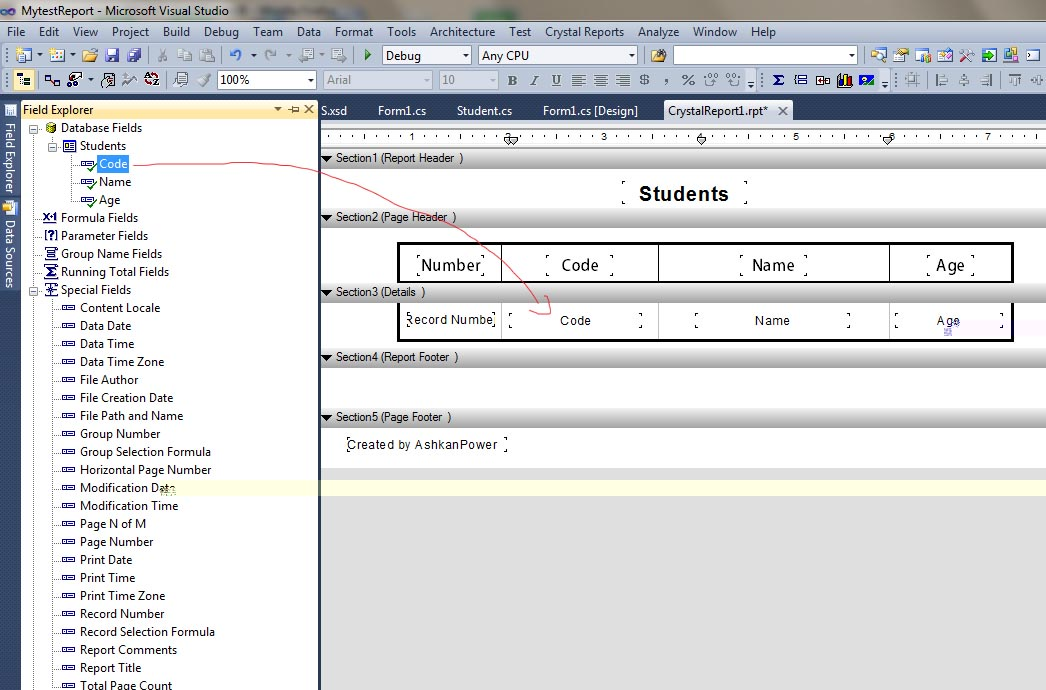Close the CrystalReport1.rpt tab
The height and width of the screenshot is (690, 1046).
coord(783,111)
